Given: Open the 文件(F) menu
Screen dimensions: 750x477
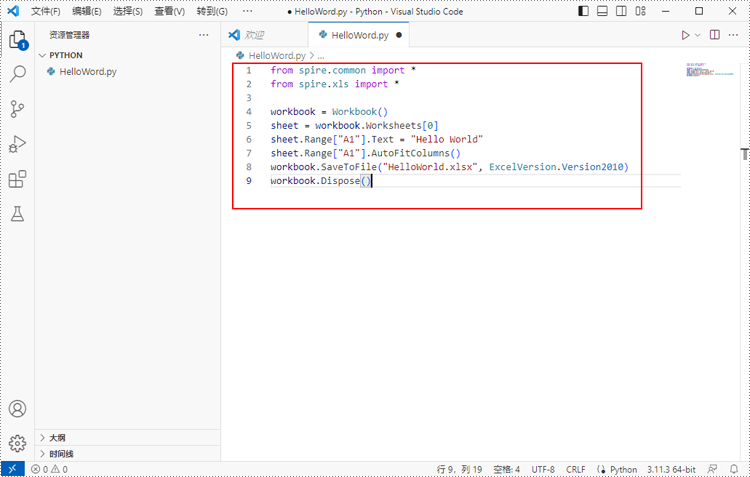Looking at the screenshot, I should 45,11.
